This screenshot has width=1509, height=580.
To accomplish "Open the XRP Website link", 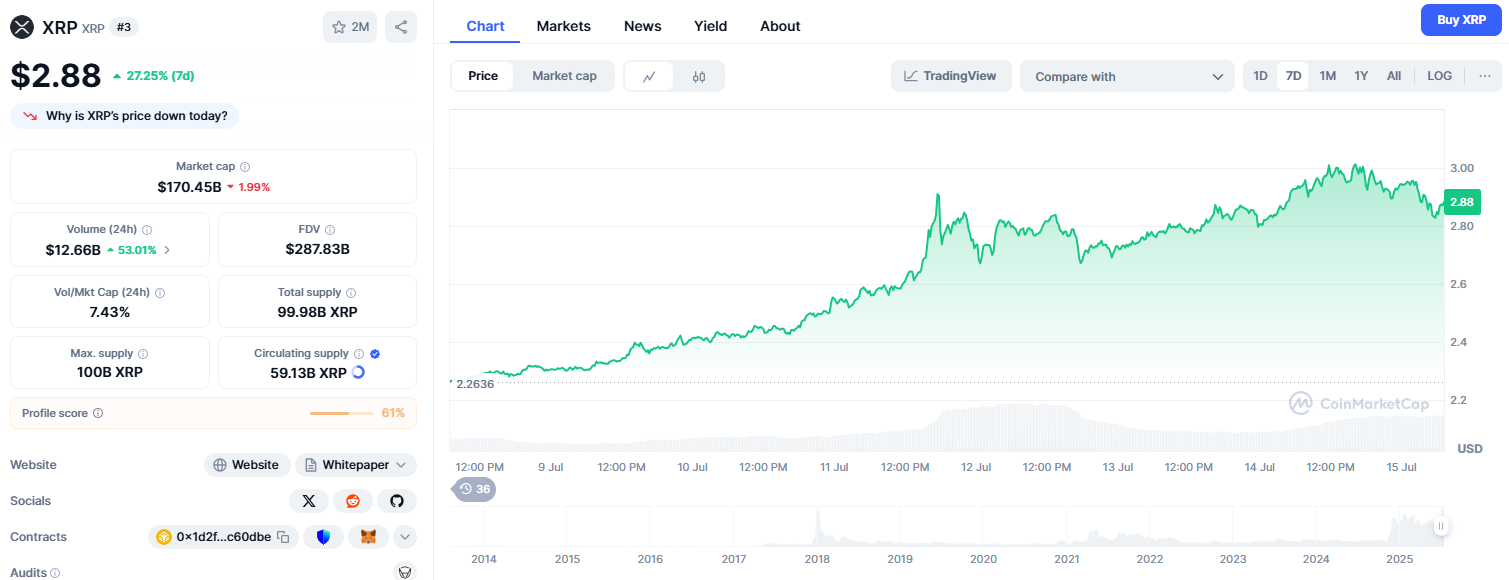I will point(247,465).
